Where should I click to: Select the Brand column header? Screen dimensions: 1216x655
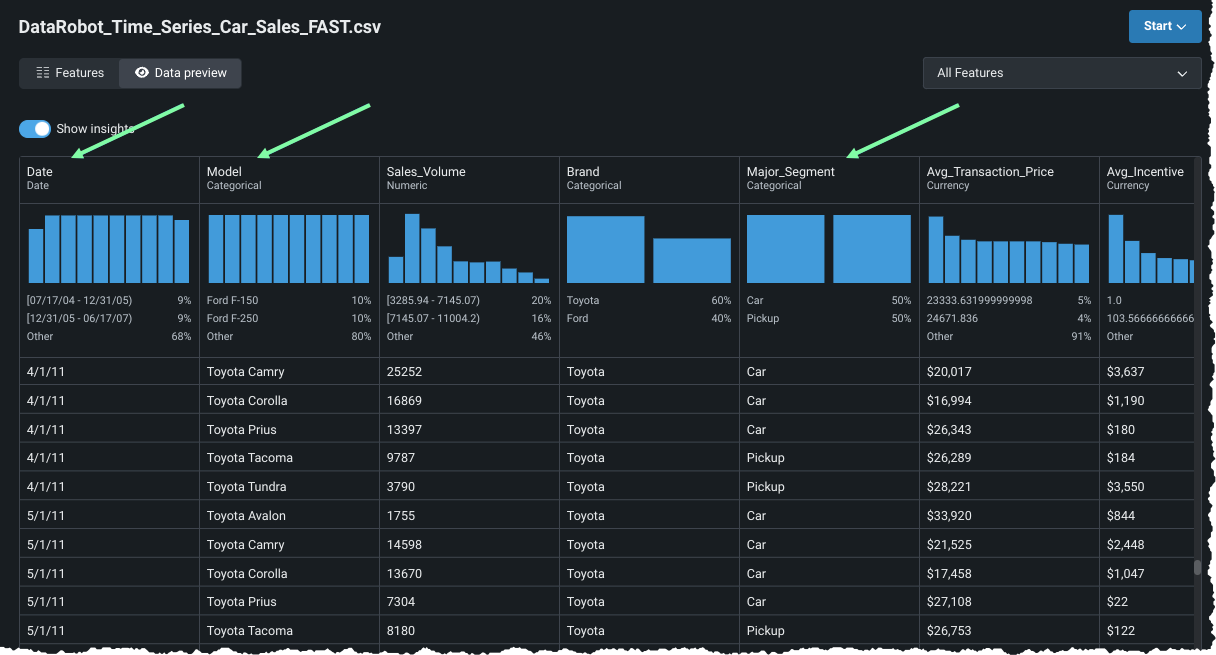pos(583,172)
